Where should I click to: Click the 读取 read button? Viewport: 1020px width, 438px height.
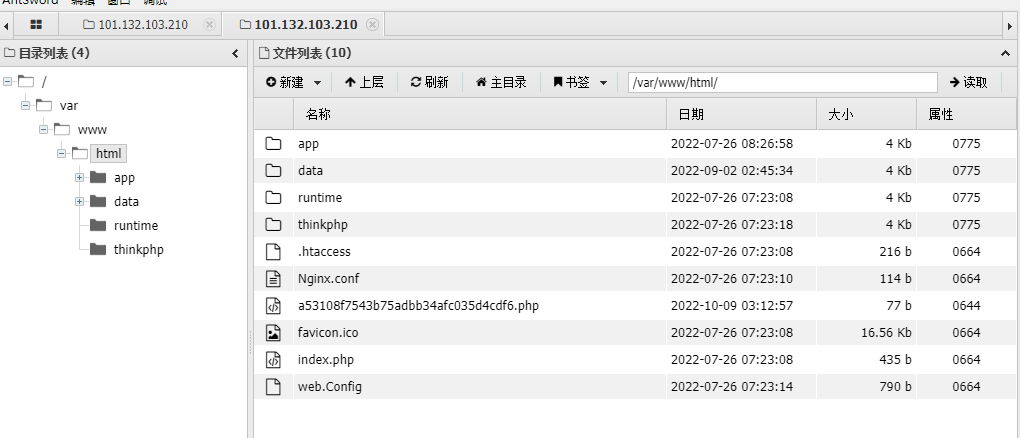coord(969,82)
